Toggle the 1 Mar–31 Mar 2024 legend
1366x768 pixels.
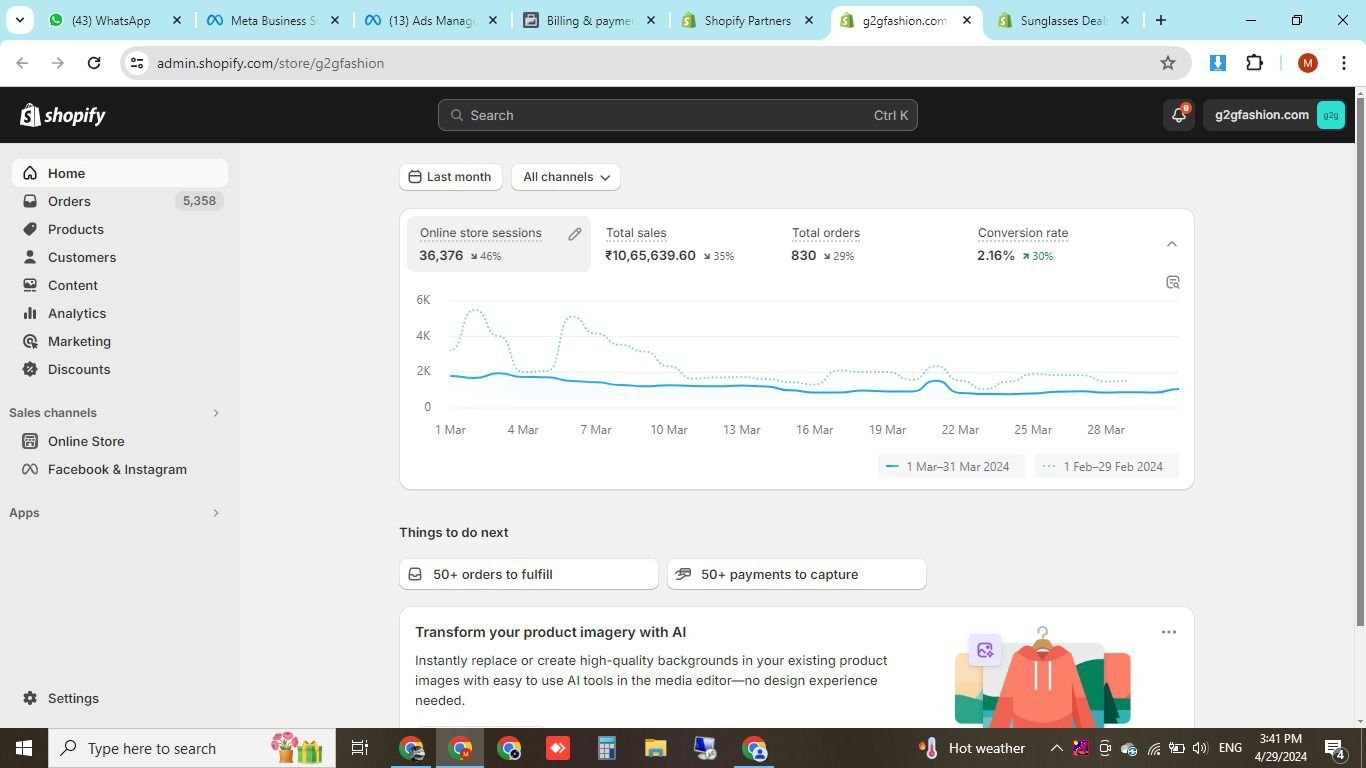947,467
